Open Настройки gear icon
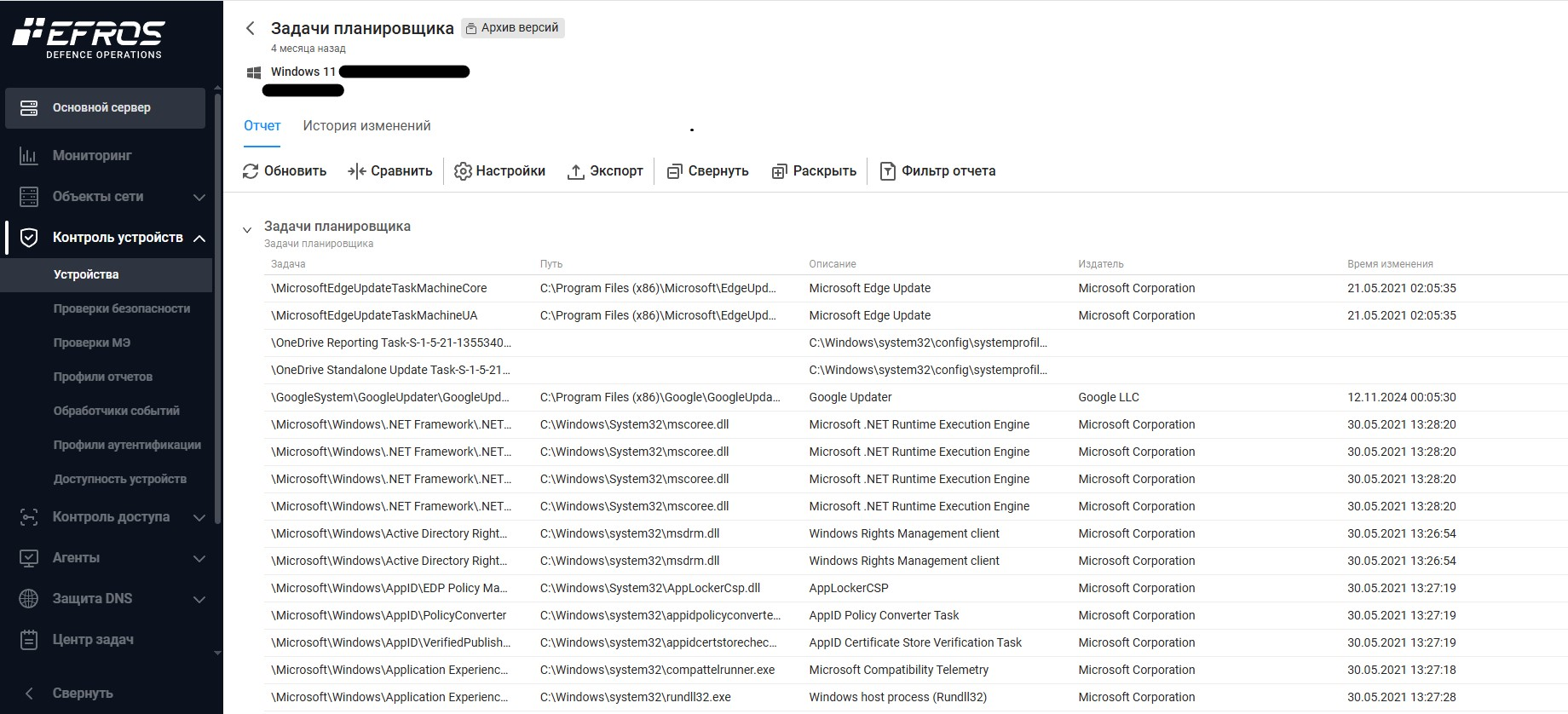Image resolution: width=1568 pixels, height=714 pixels. pyautogui.click(x=463, y=171)
